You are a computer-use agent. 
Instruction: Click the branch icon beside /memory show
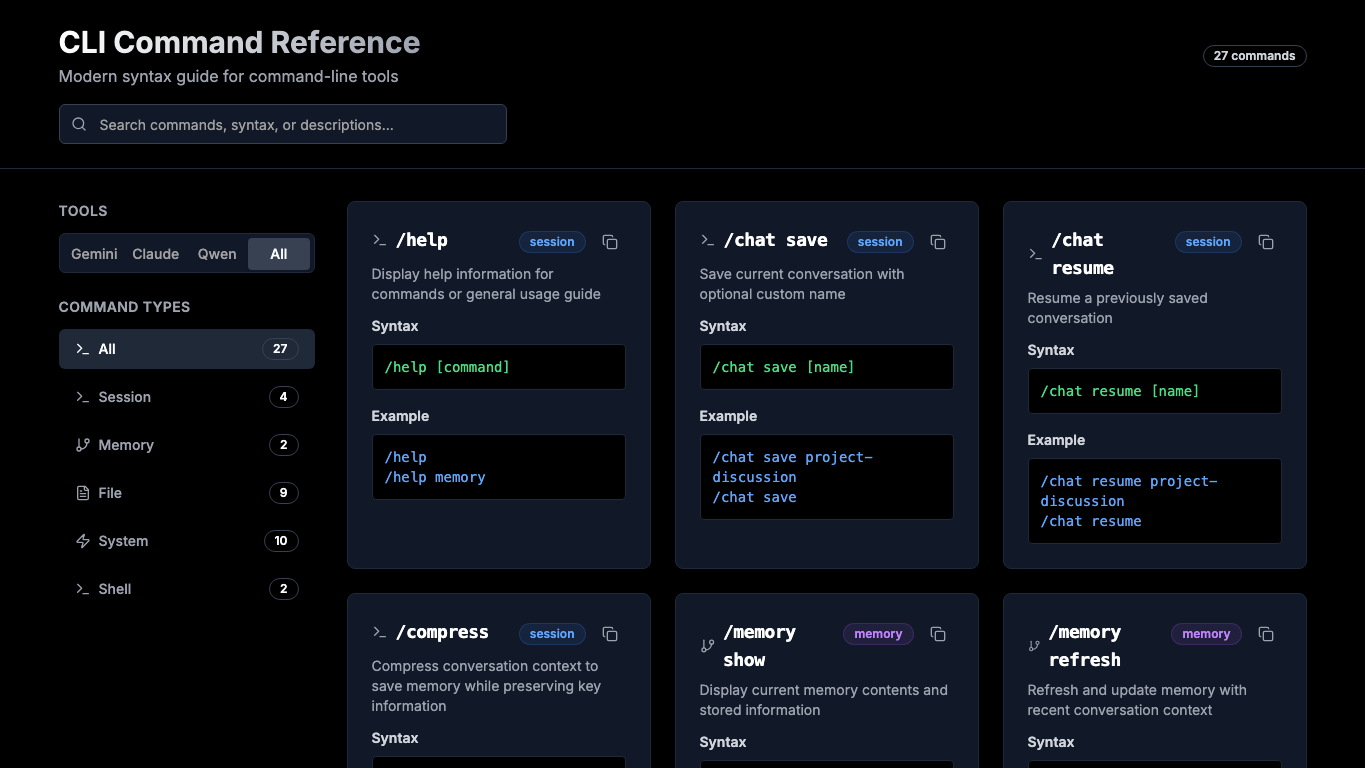coord(706,645)
